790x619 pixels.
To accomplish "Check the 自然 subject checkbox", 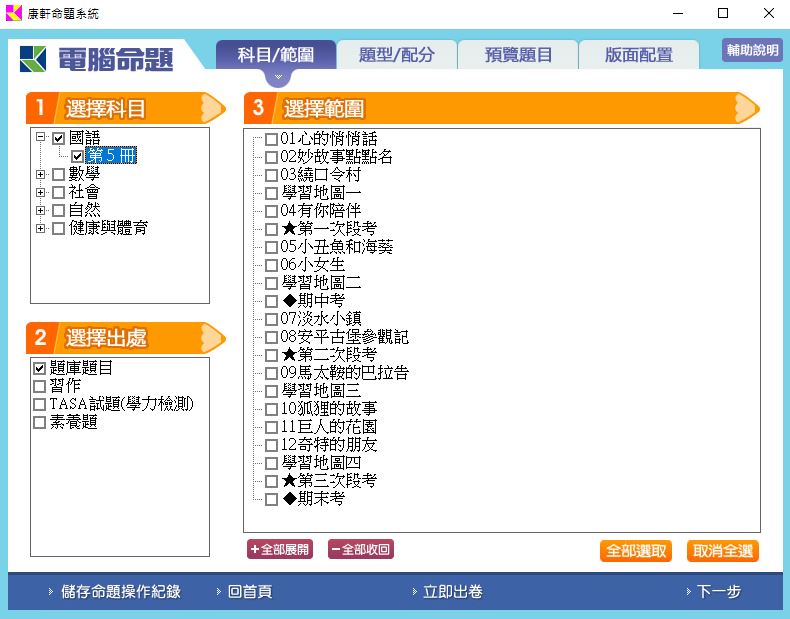I will (x=58, y=211).
